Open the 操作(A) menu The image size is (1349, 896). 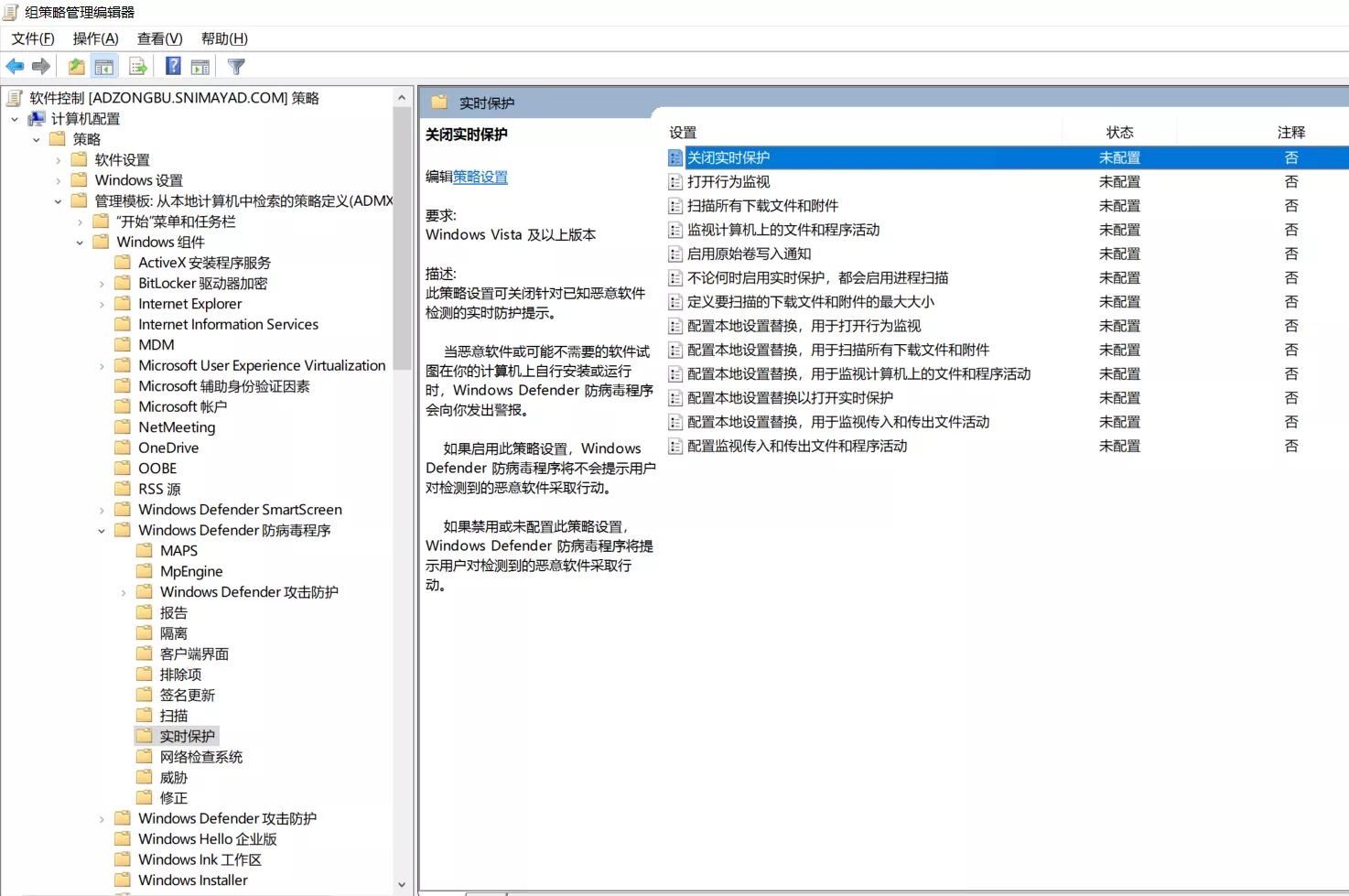point(95,38)
